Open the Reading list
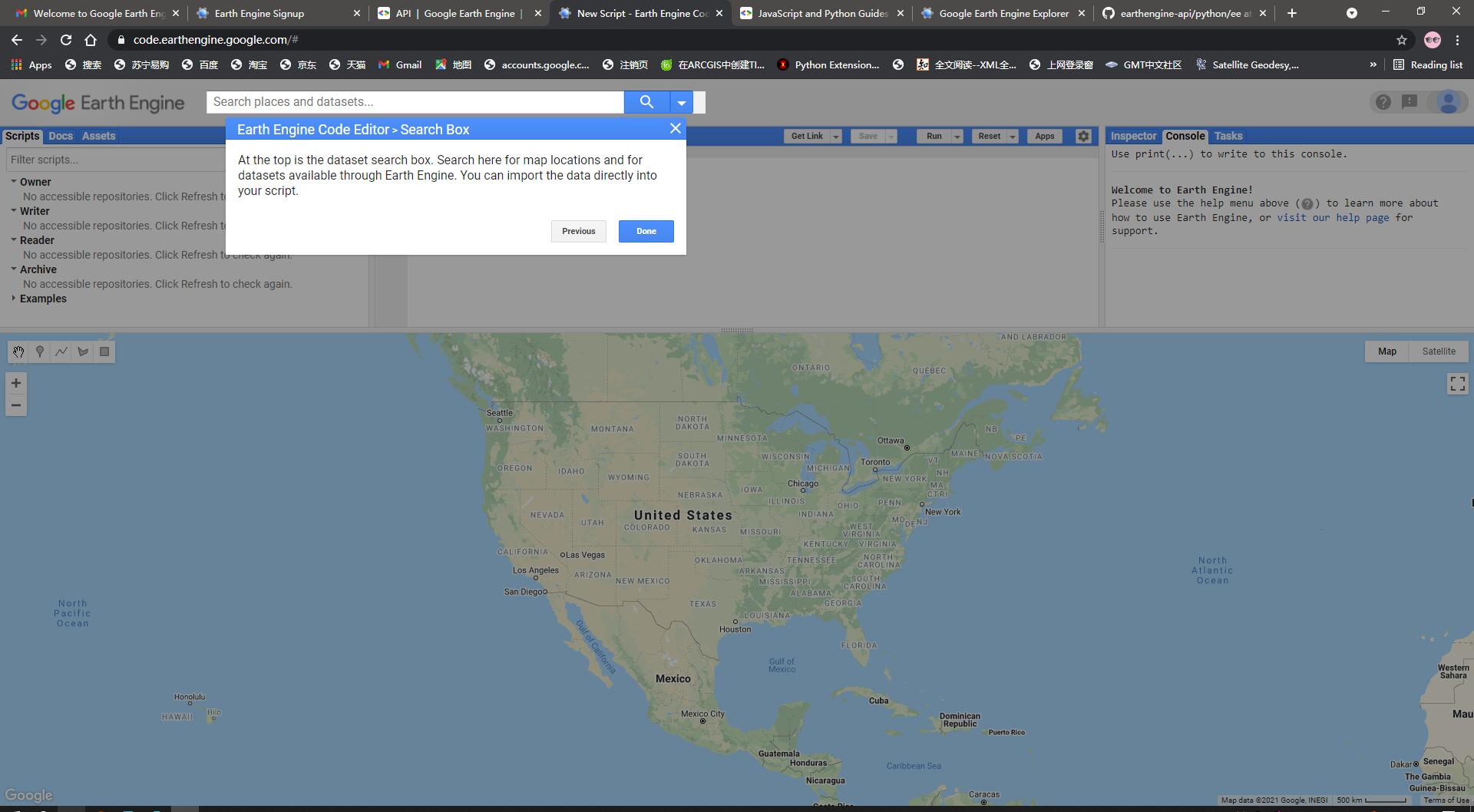Image resolution: width=1474 pixels, height=812 pixels. pyautogui.click(x=1428, y=65)
